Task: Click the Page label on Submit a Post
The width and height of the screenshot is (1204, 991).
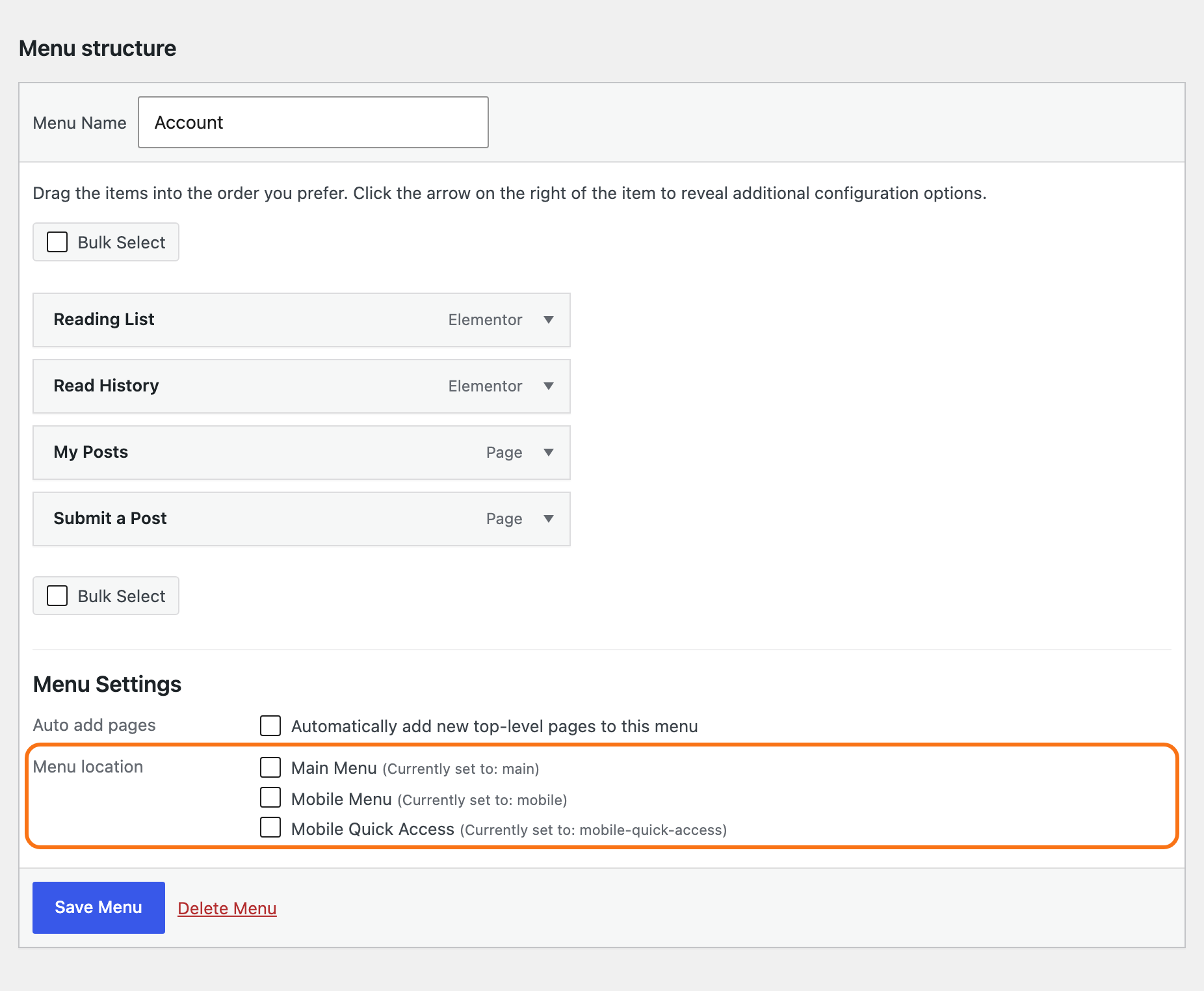Action: 504,519
